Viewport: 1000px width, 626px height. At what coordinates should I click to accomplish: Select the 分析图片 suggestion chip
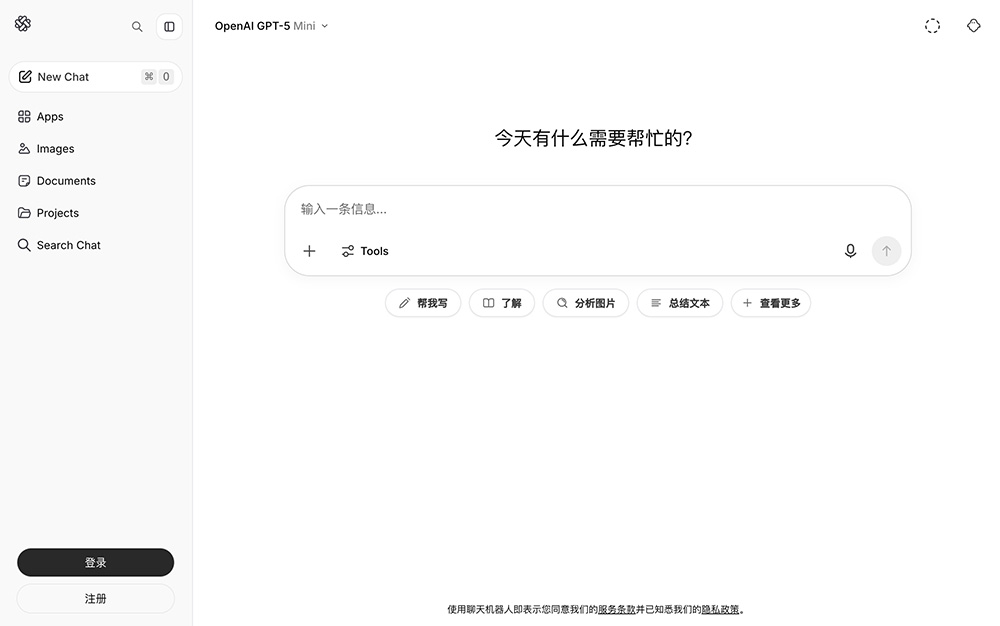pos(585,302)
